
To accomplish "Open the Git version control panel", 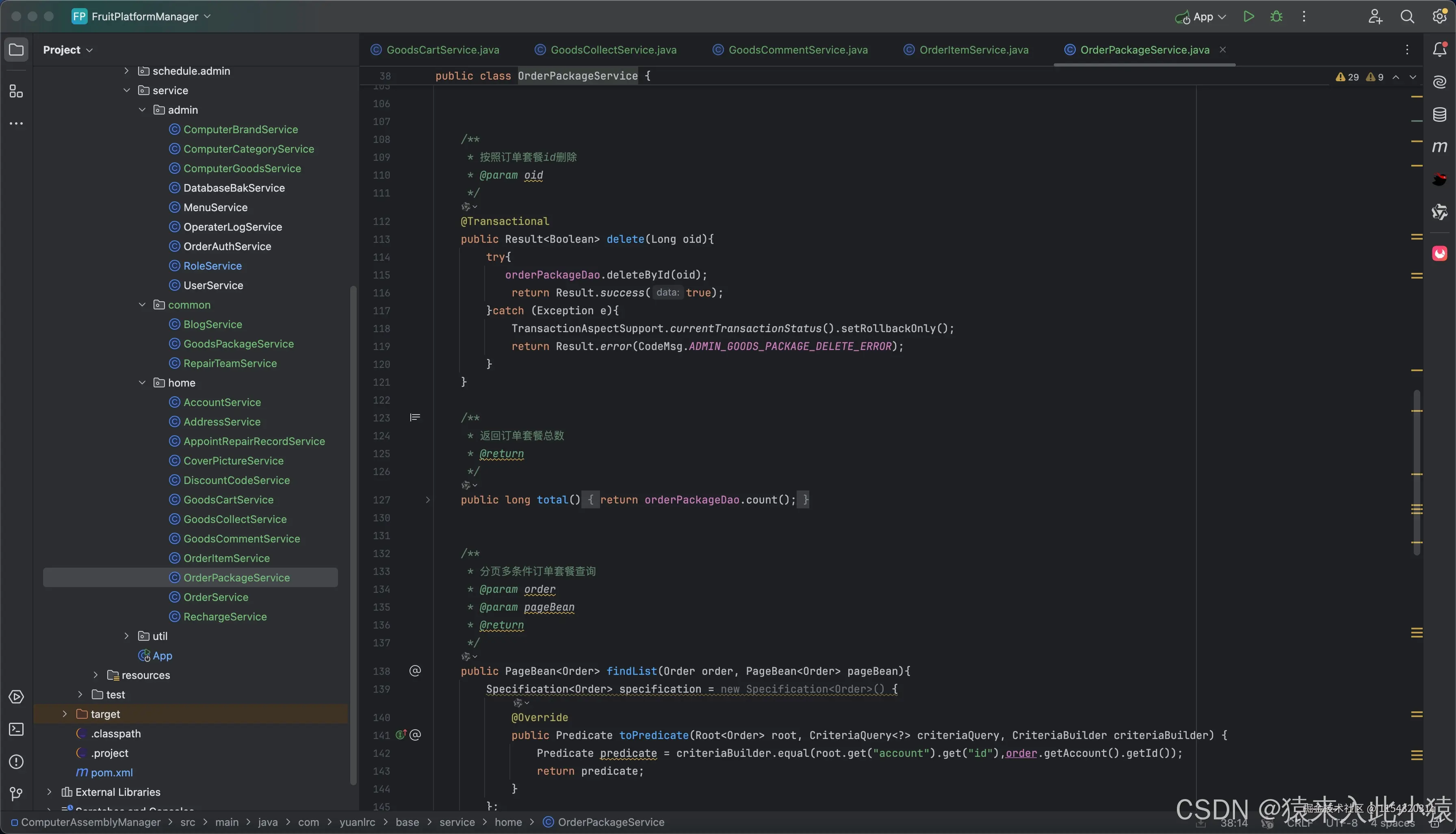I will click(16, 793).
